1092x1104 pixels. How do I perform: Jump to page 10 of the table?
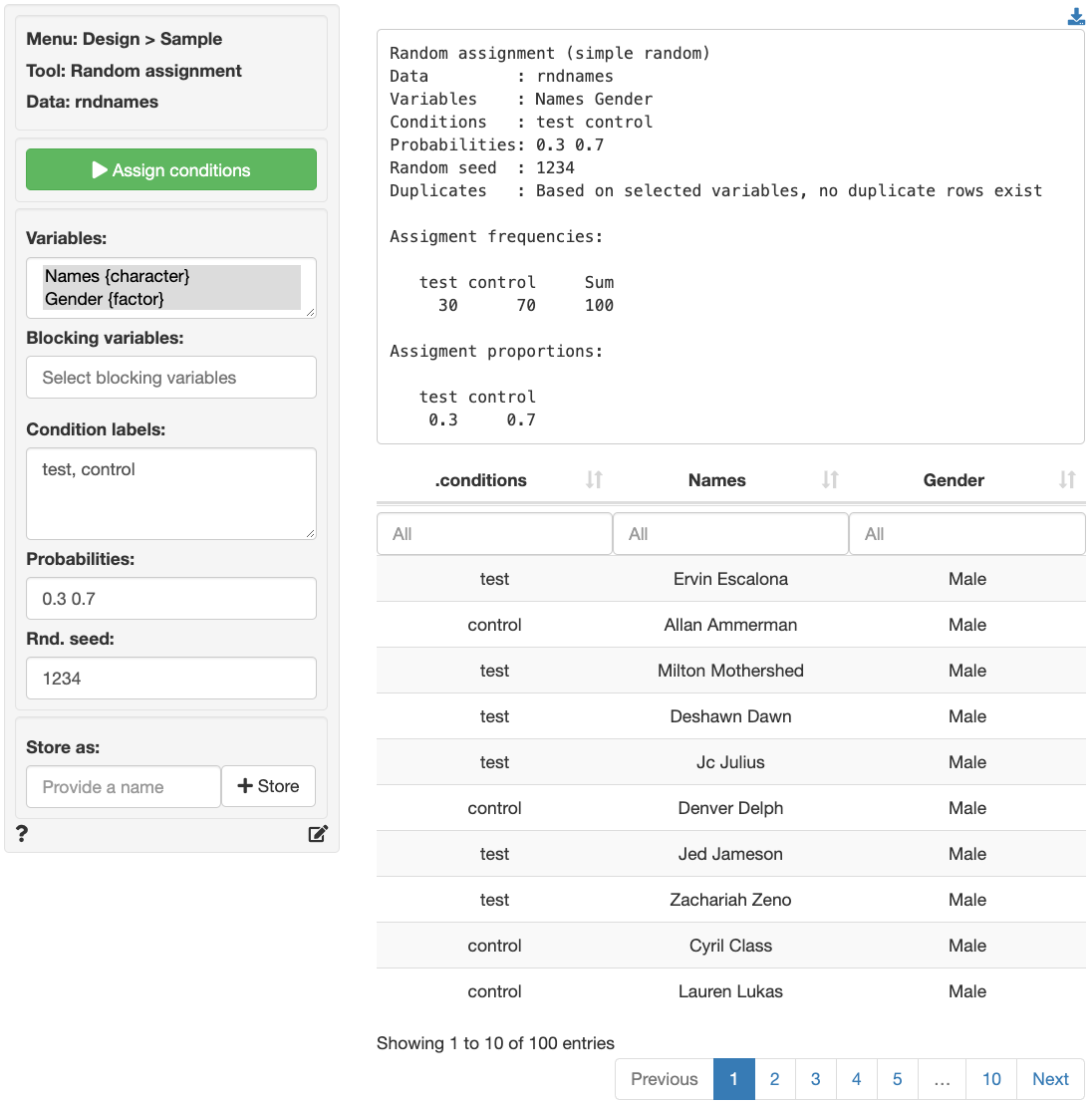point(991,1079)
